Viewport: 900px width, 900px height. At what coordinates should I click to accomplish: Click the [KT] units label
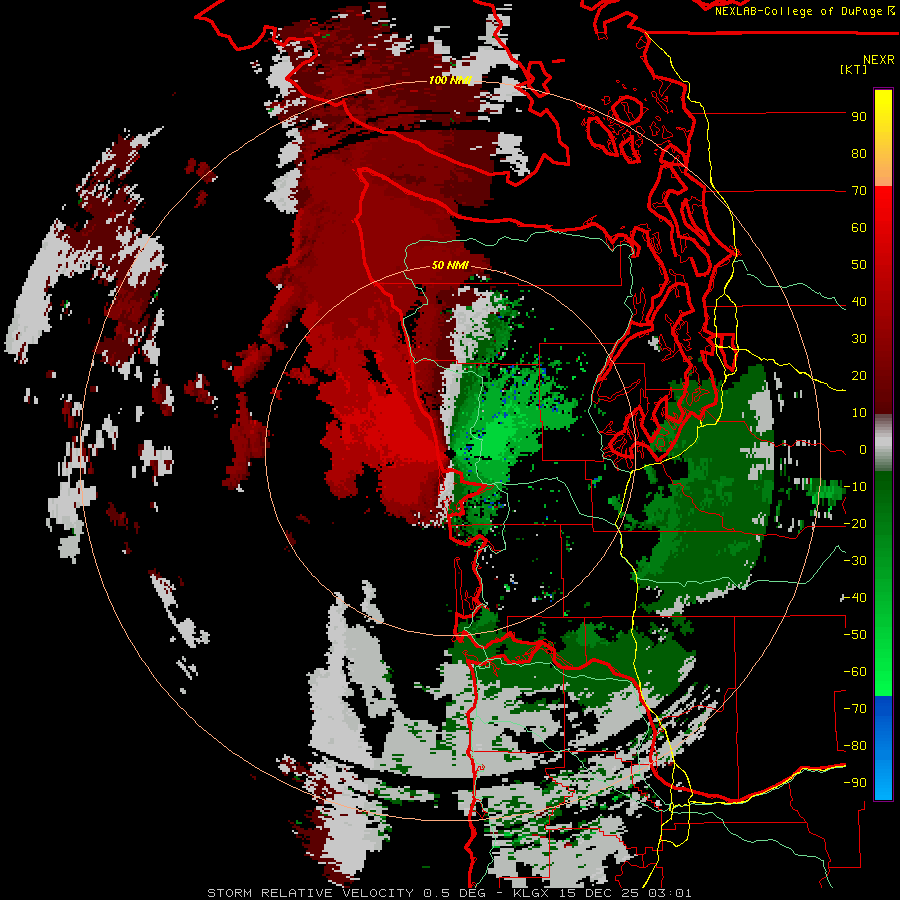pyautogui.click(x=853, y=69)
